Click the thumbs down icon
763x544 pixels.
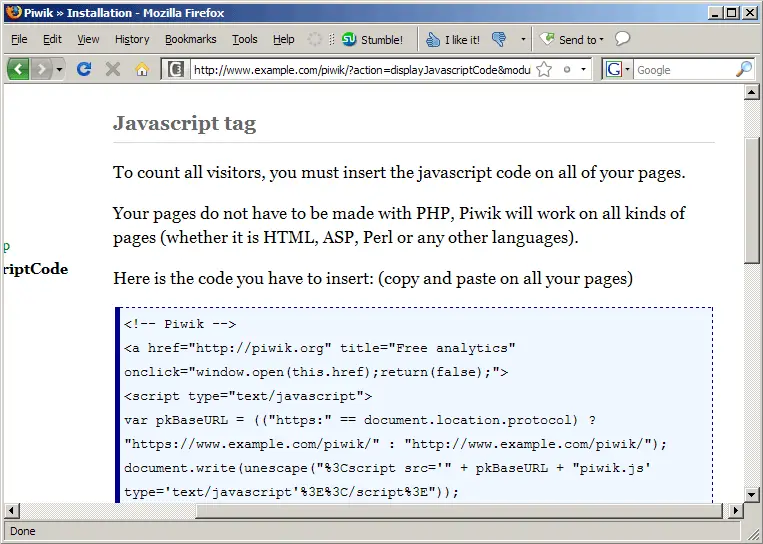click(499, 39)
